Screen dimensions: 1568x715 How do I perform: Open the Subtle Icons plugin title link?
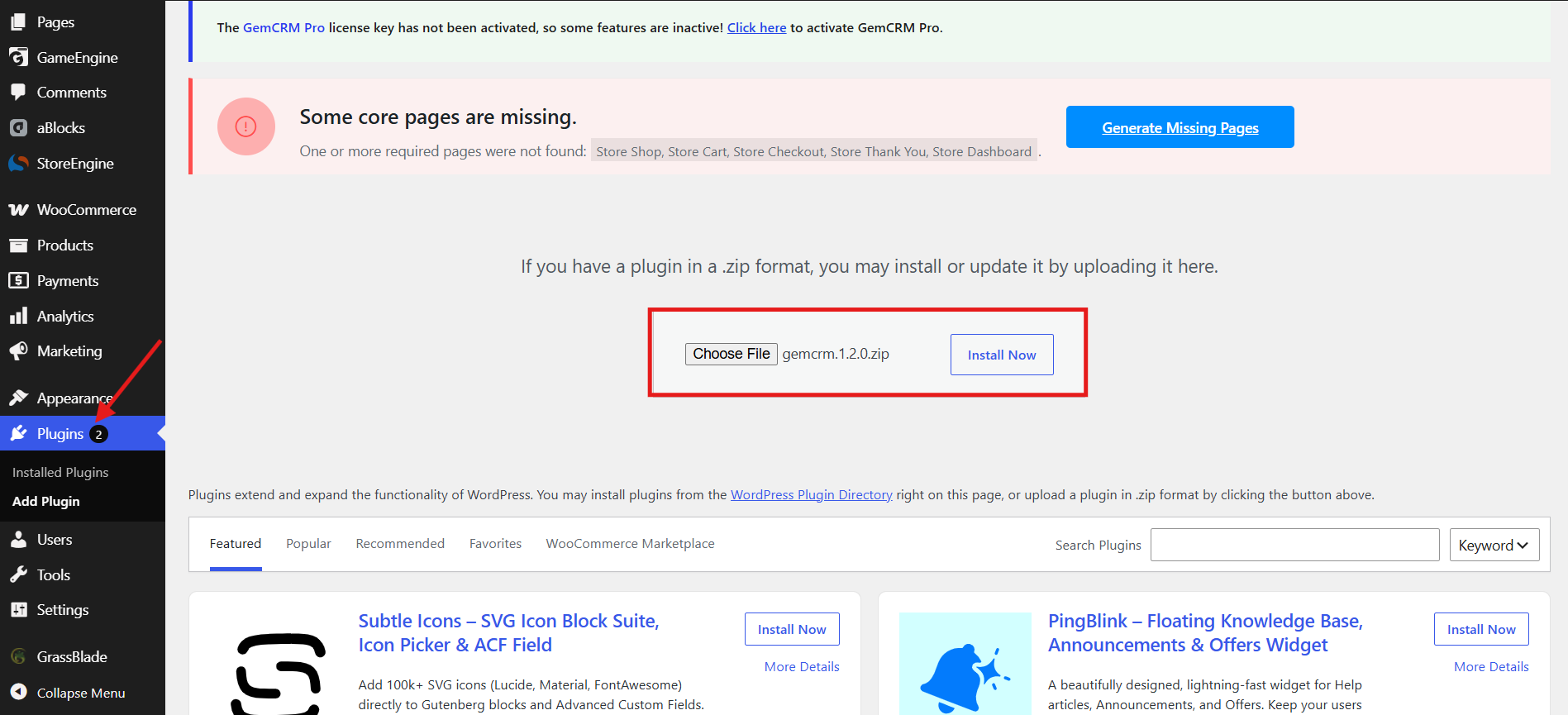pos(508,633)
